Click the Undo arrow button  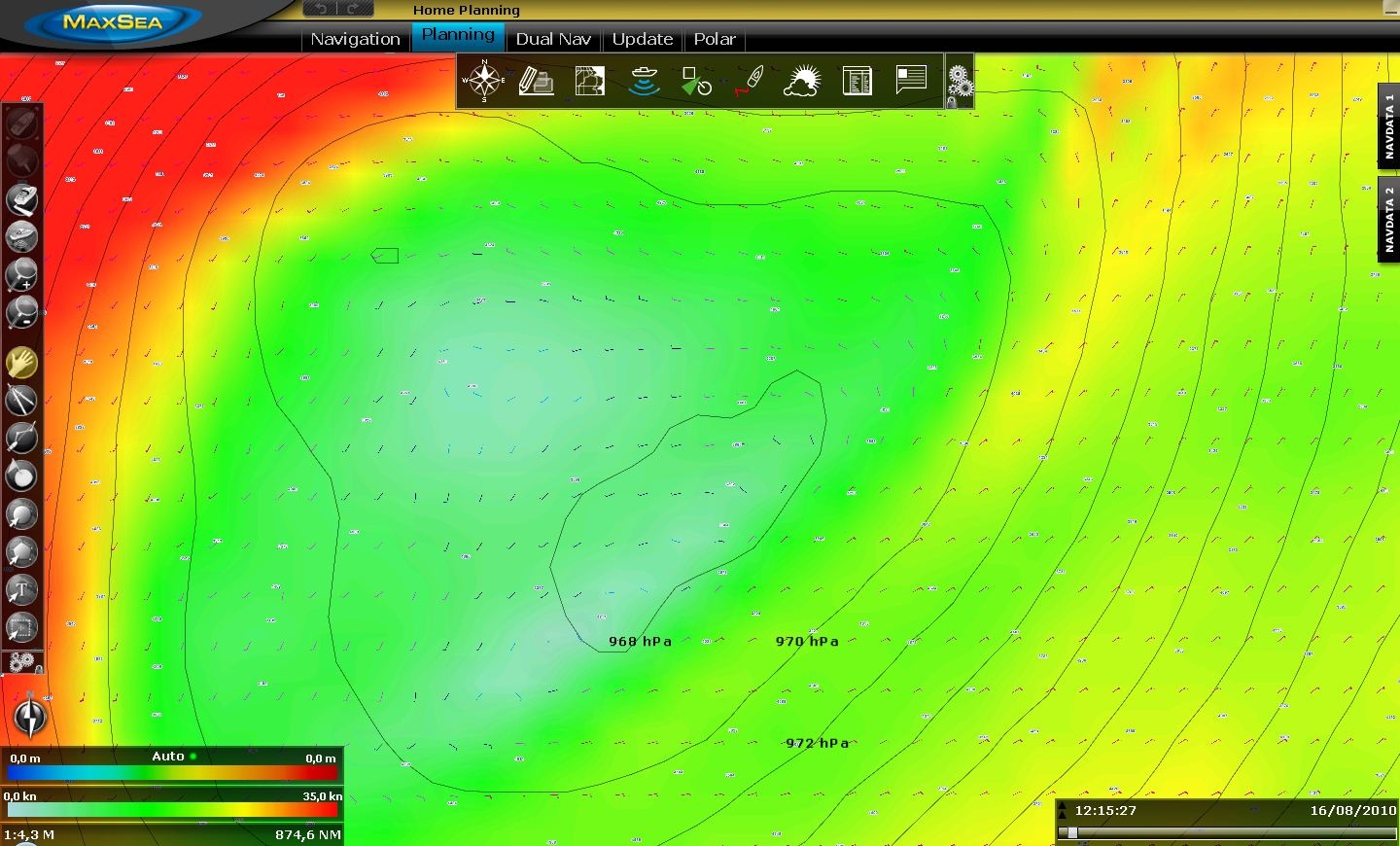[x=320, y=9]
